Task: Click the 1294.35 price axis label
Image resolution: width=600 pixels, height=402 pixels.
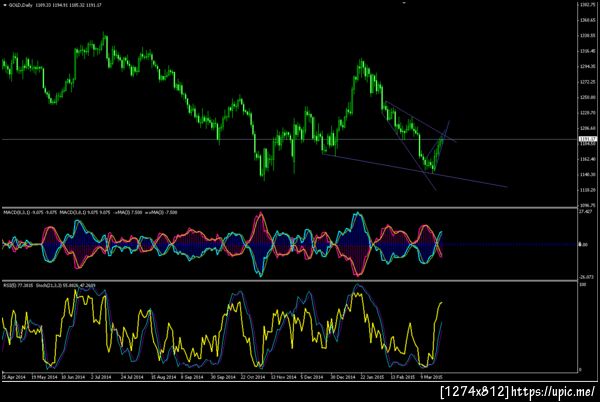Action: 588,67
